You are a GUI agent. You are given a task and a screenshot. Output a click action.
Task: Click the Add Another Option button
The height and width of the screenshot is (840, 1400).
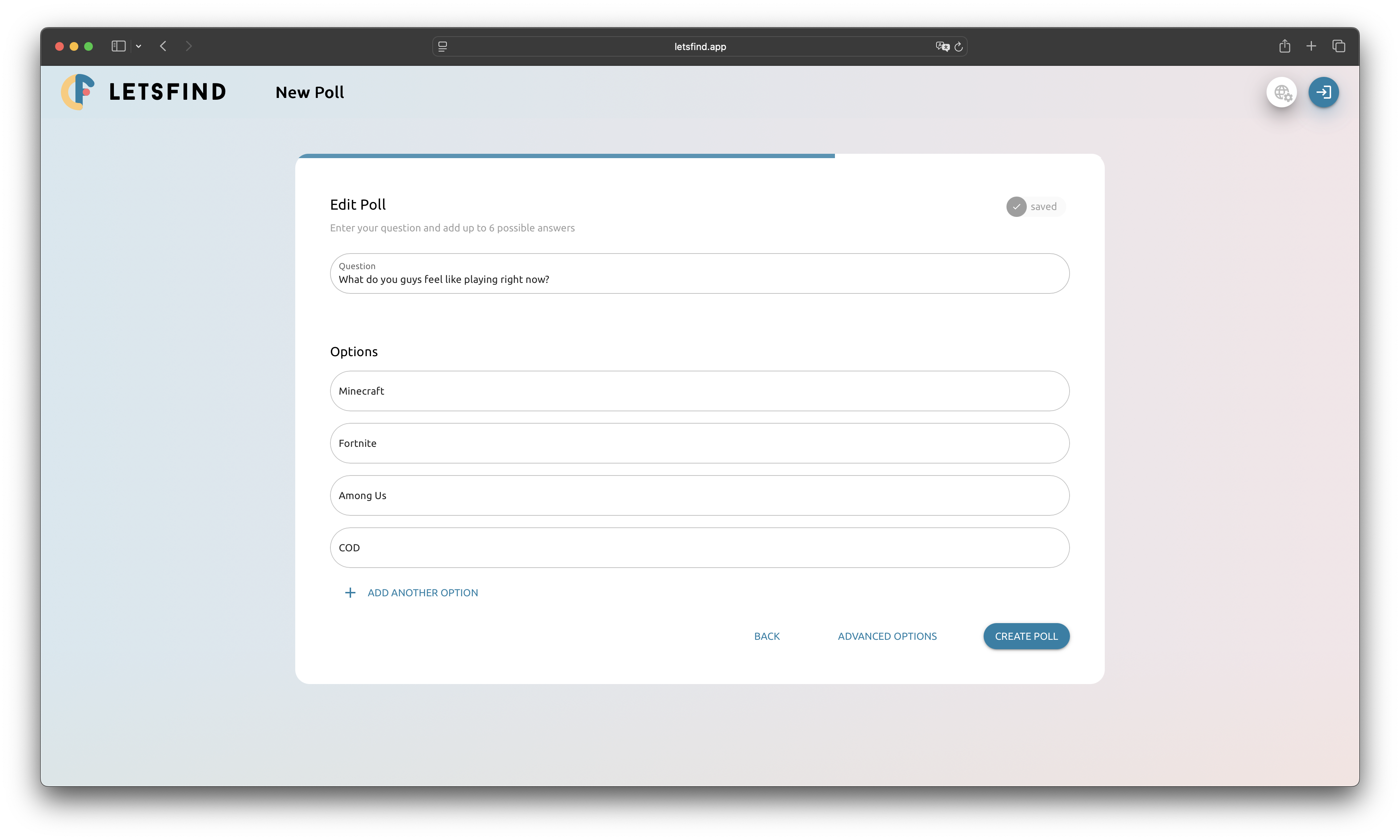click(x=411, y=593)
